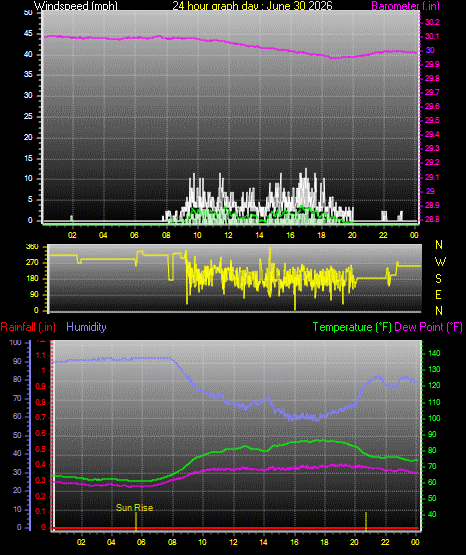
Task: Click the Dew Point (°F) legend label
Action: click(x=428, y=327)
